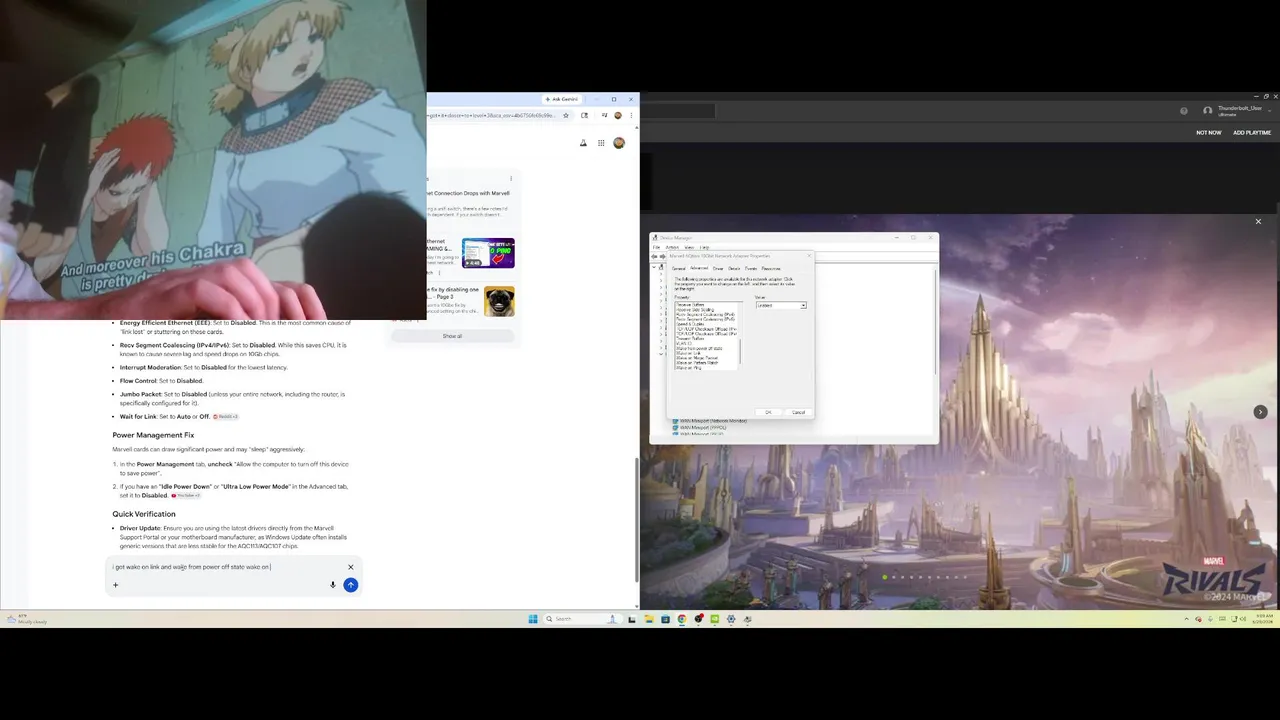Open the gaming video thumbnail result
Screen dimensions: 1280x720
click(x=488, y=253)
